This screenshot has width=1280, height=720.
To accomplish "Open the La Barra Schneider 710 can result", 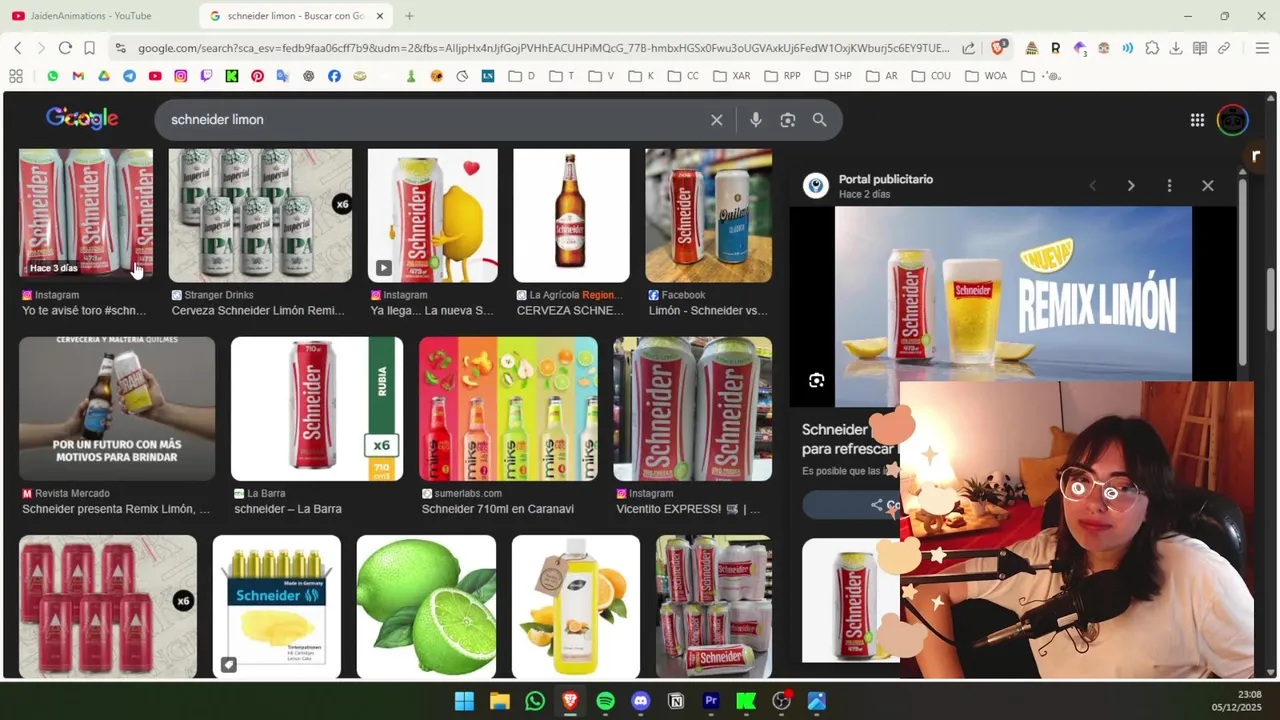I will (317, 409).
